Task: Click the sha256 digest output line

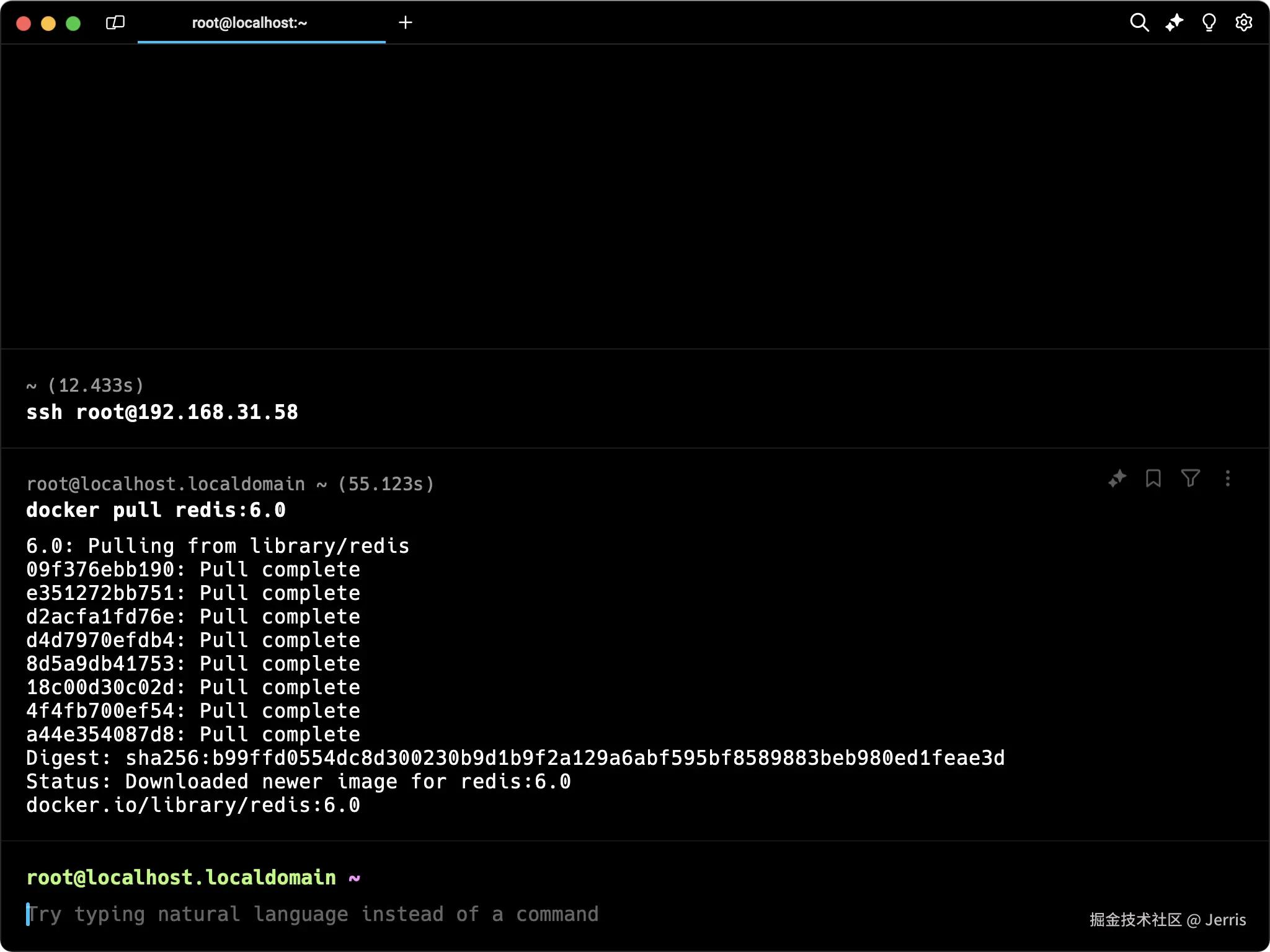Action: tap(515, 758)
